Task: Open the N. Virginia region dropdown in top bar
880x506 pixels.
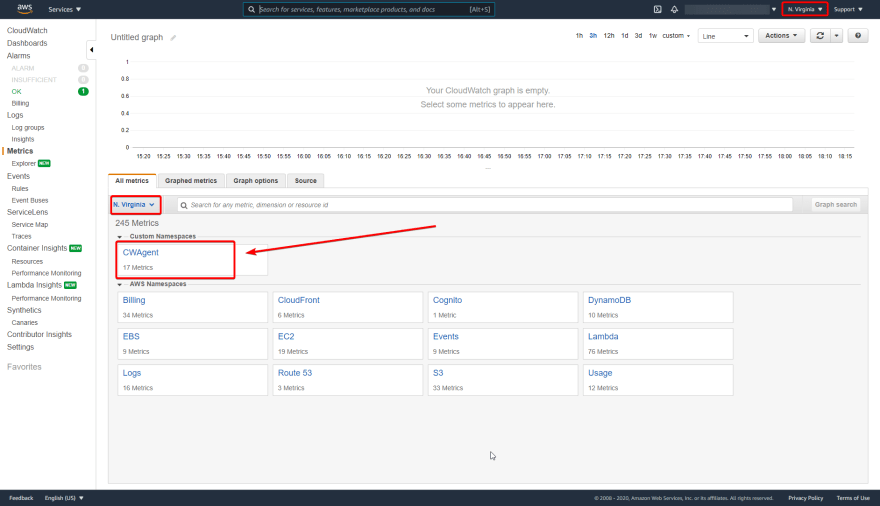Action: (x=805, y=10)
